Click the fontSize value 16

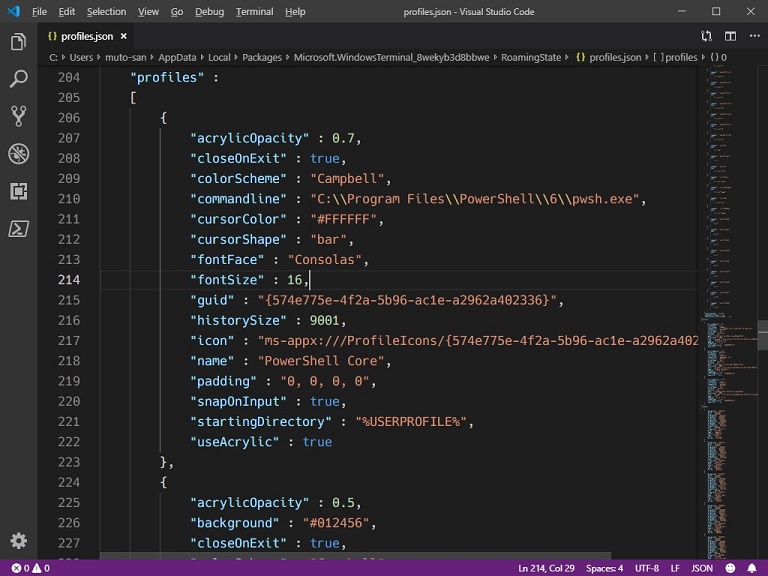point(295,280)
